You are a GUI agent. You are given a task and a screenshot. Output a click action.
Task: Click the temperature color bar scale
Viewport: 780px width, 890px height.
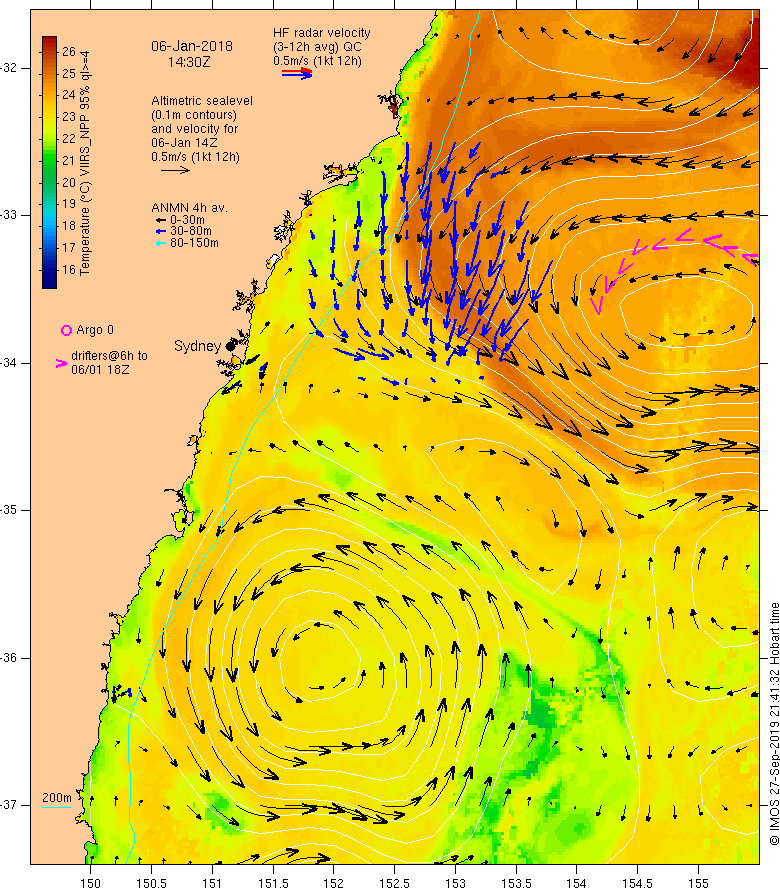[x=49, y=162]
